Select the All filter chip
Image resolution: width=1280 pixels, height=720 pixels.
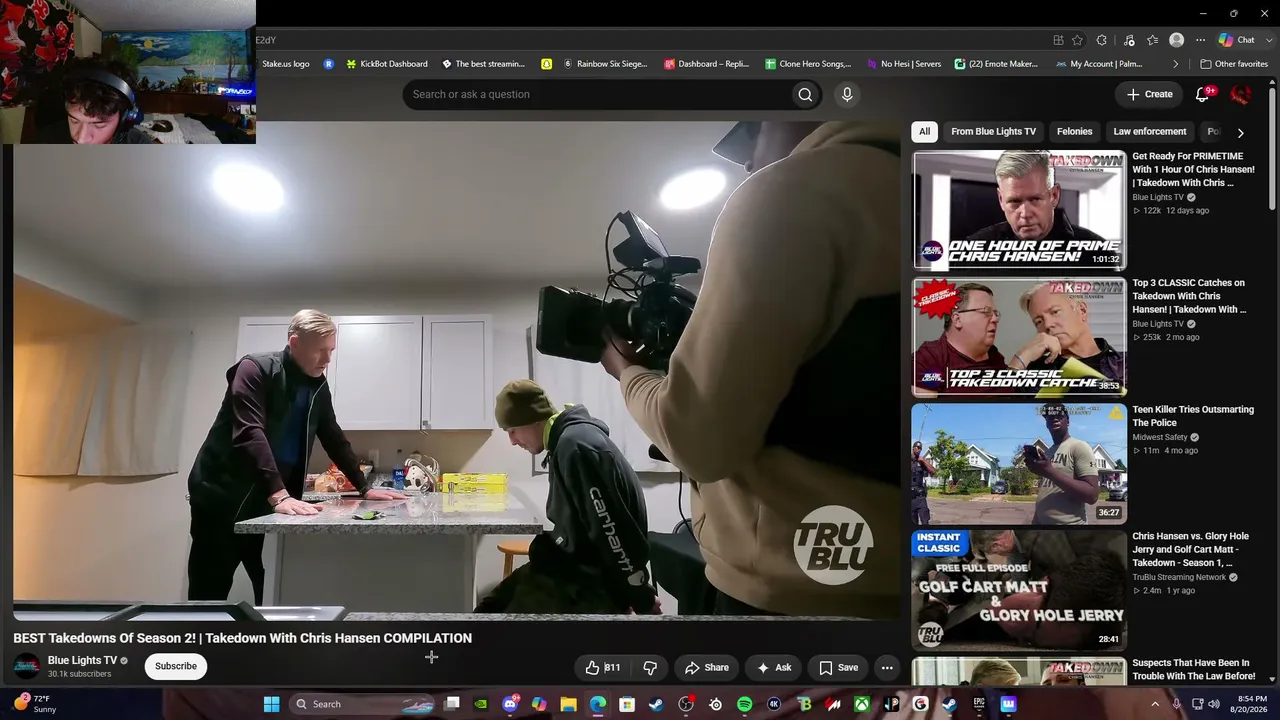point(924,132)
